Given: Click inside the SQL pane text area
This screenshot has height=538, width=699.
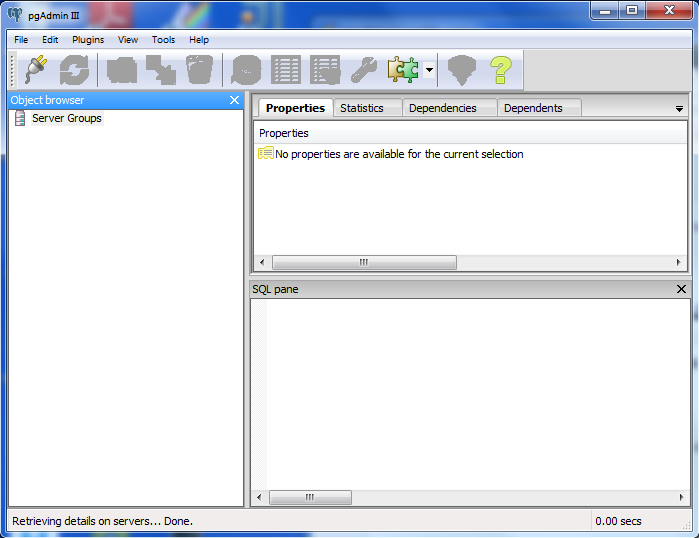Looking at the screenshot, I should (478, 394).
